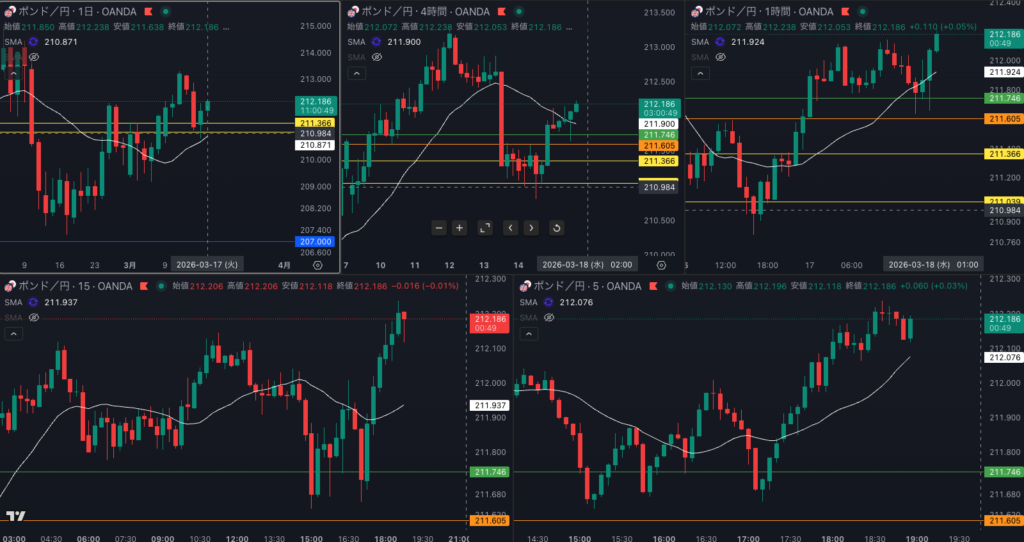This screenshot has width=1024, height=542.
Task: Collapse the indicator legend on 15-minute chart
Action: pos(14,334)
